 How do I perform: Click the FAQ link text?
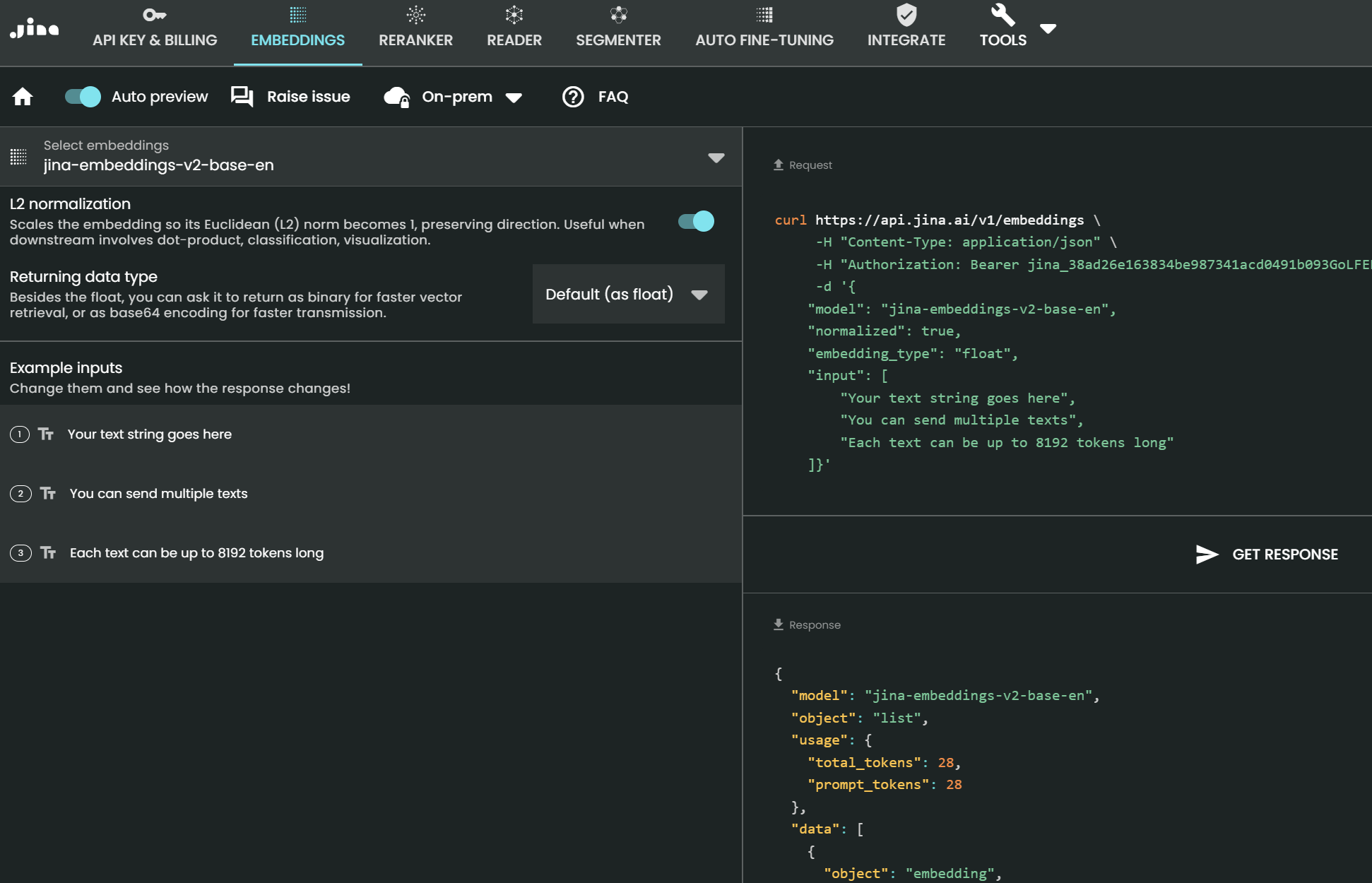coord(613,97)
